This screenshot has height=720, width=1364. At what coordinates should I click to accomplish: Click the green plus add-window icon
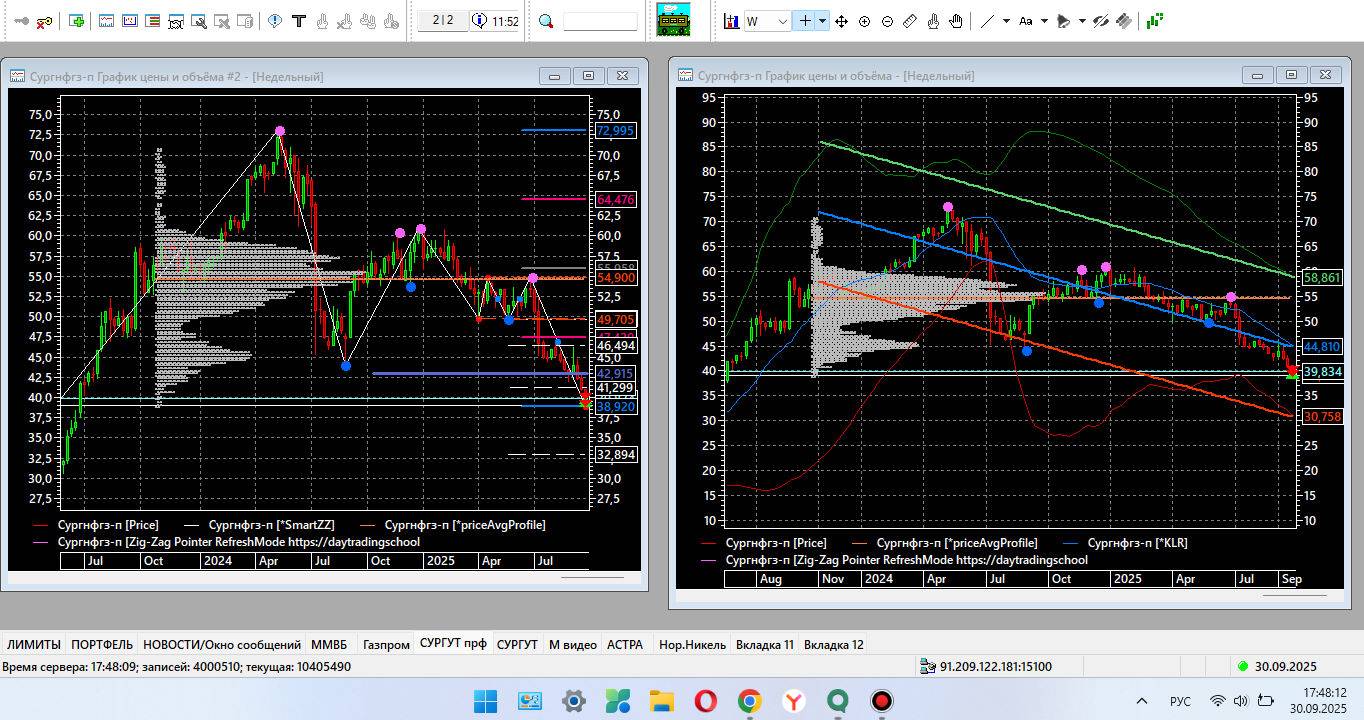77,21
